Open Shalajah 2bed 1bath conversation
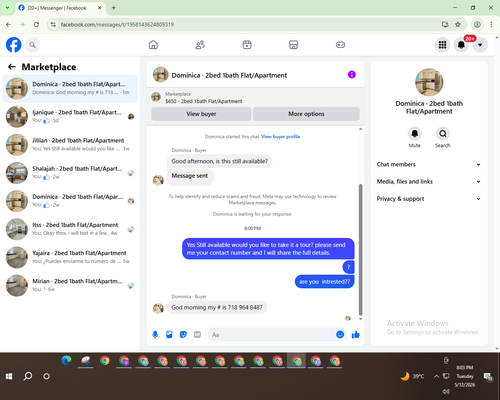The image size is (500, 400). point(70,173)
